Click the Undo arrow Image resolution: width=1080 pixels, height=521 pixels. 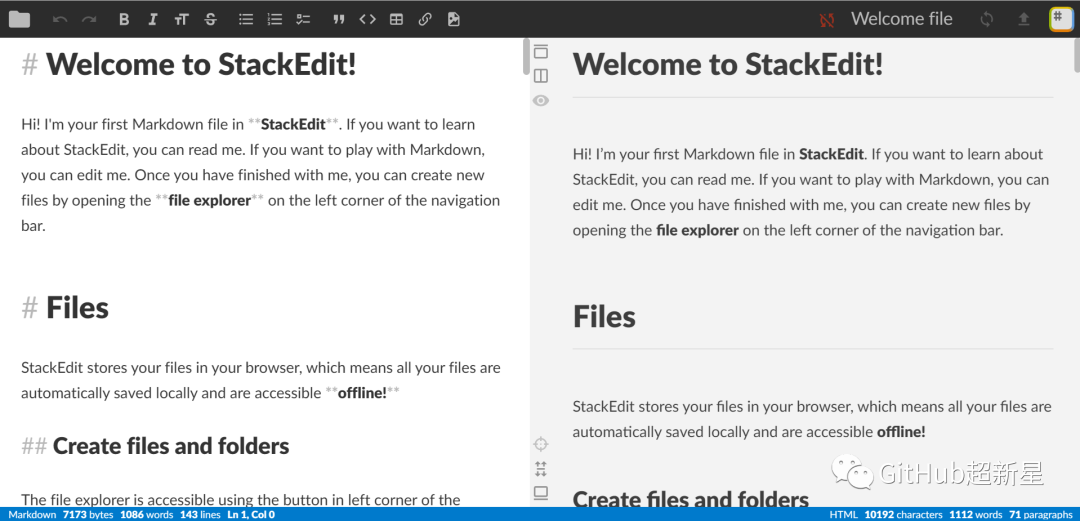coord(60,19)
